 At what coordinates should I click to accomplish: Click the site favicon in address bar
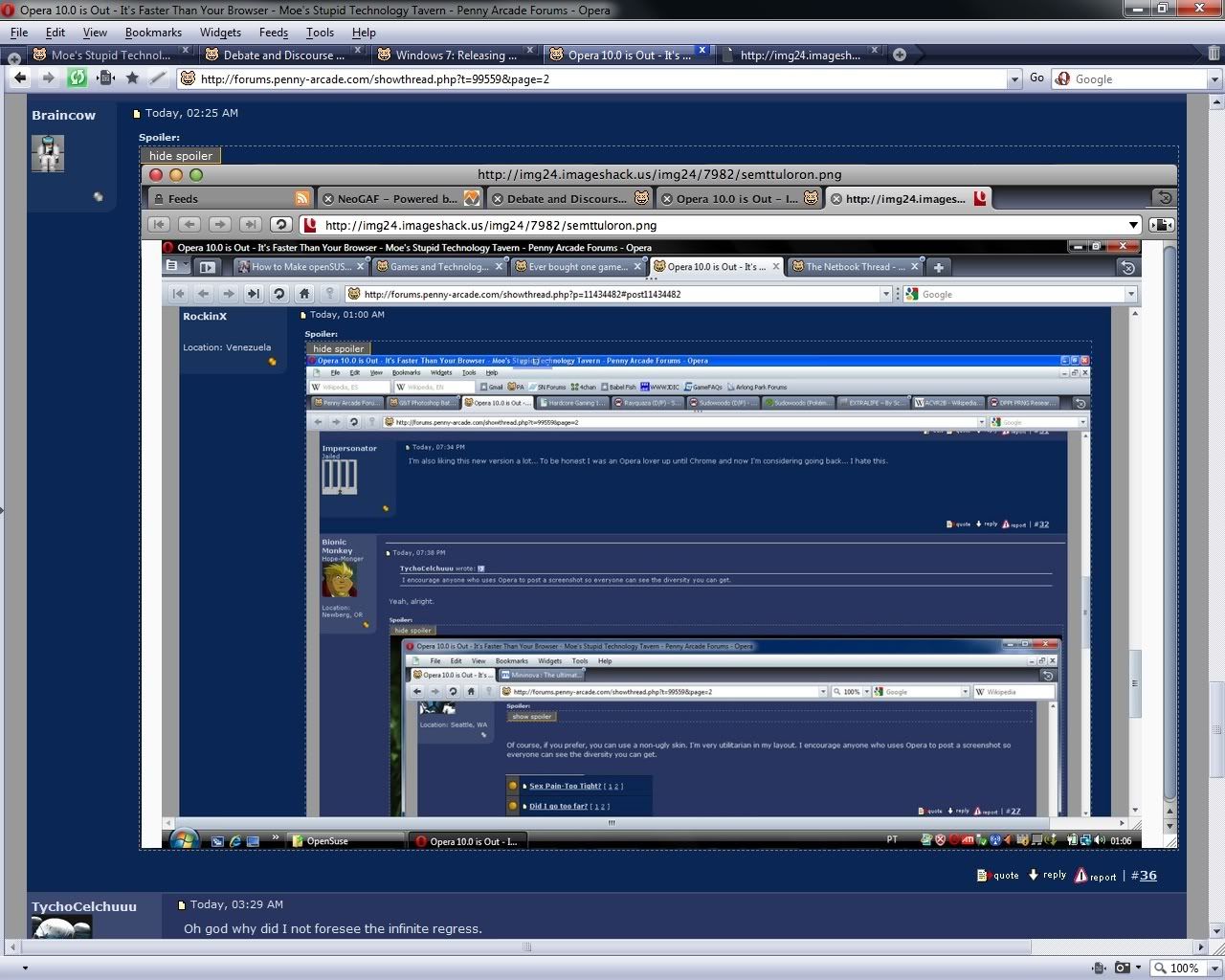[x=188, y=79]
